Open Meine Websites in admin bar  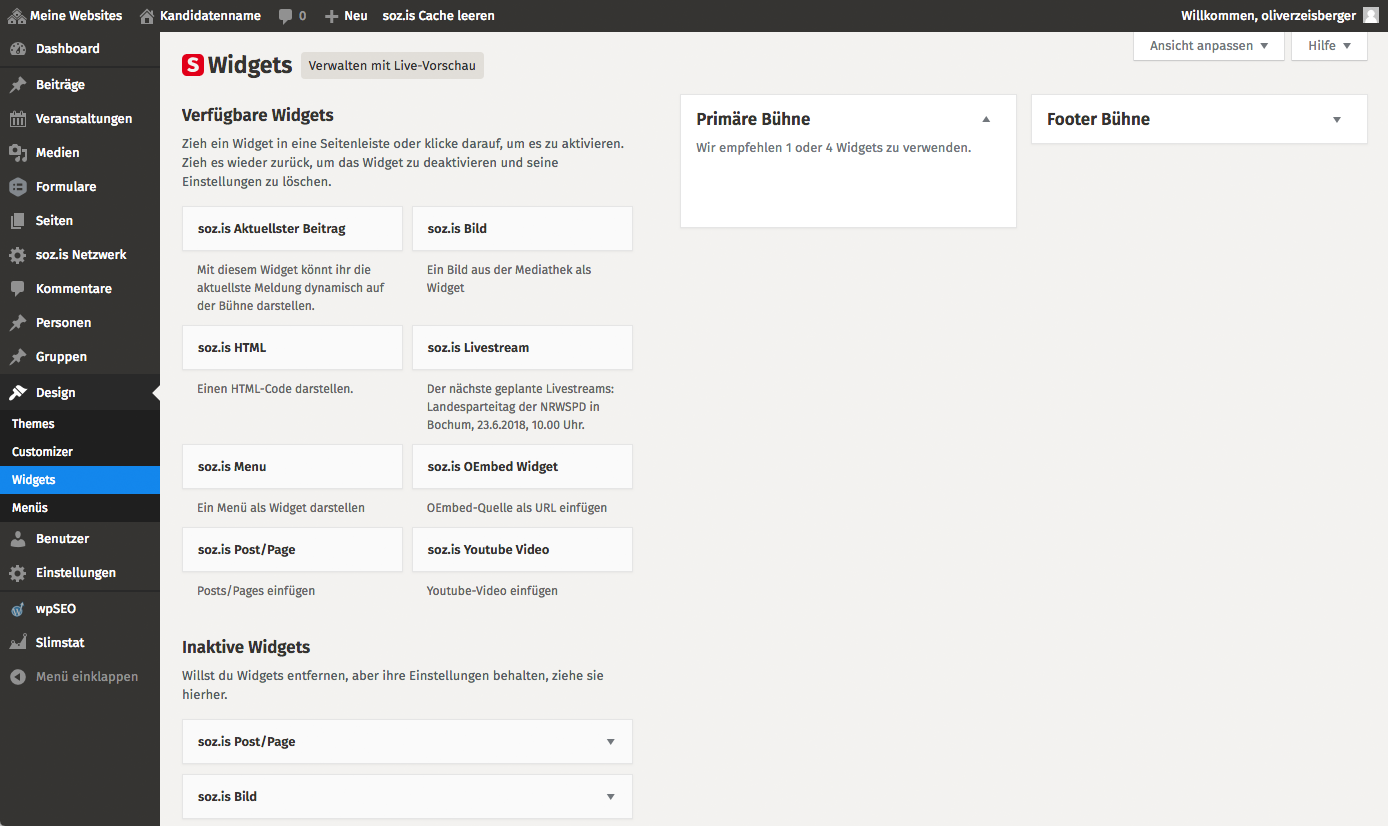[65, 16]
